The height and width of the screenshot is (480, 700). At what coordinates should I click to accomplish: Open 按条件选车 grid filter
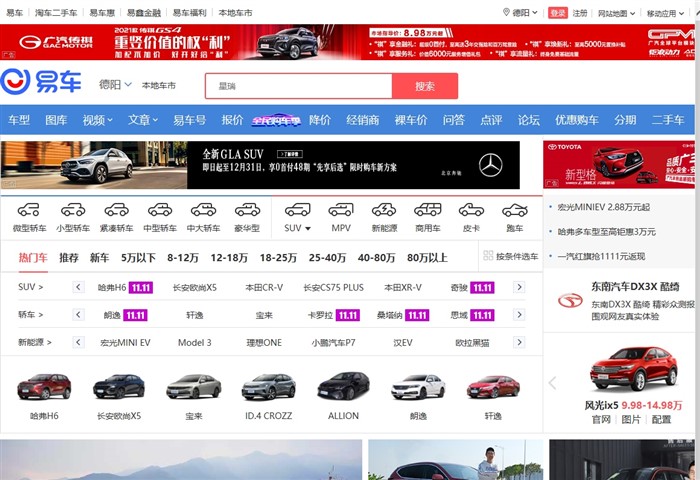[511, 256]
